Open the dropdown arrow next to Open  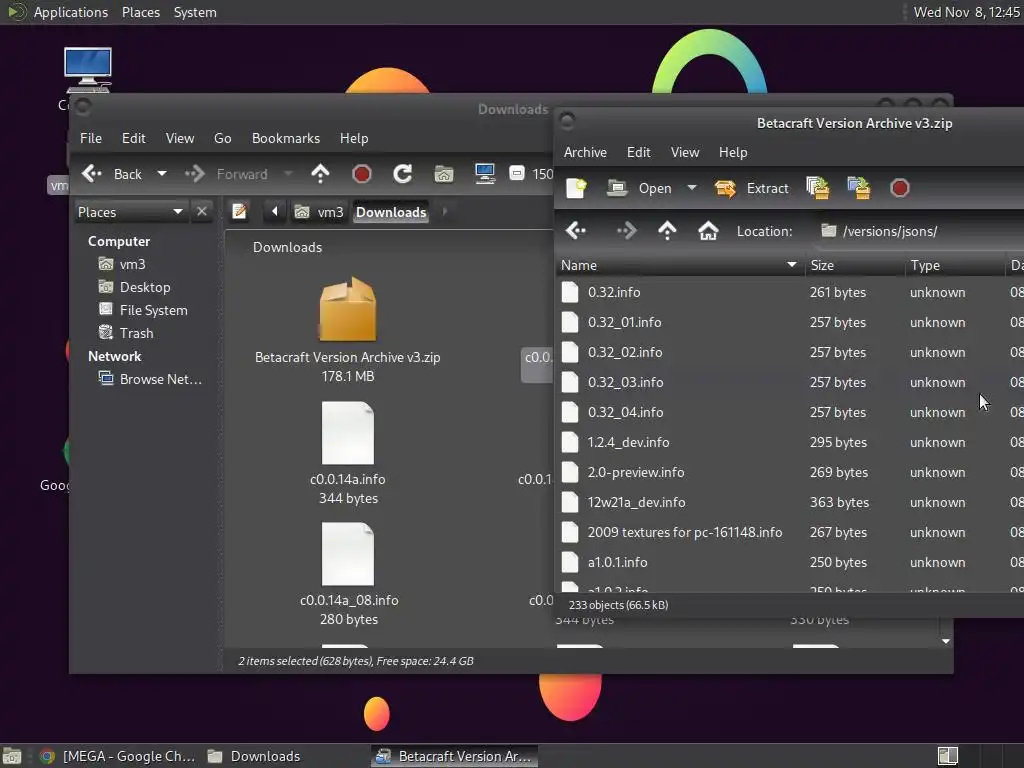pos(692,188)
